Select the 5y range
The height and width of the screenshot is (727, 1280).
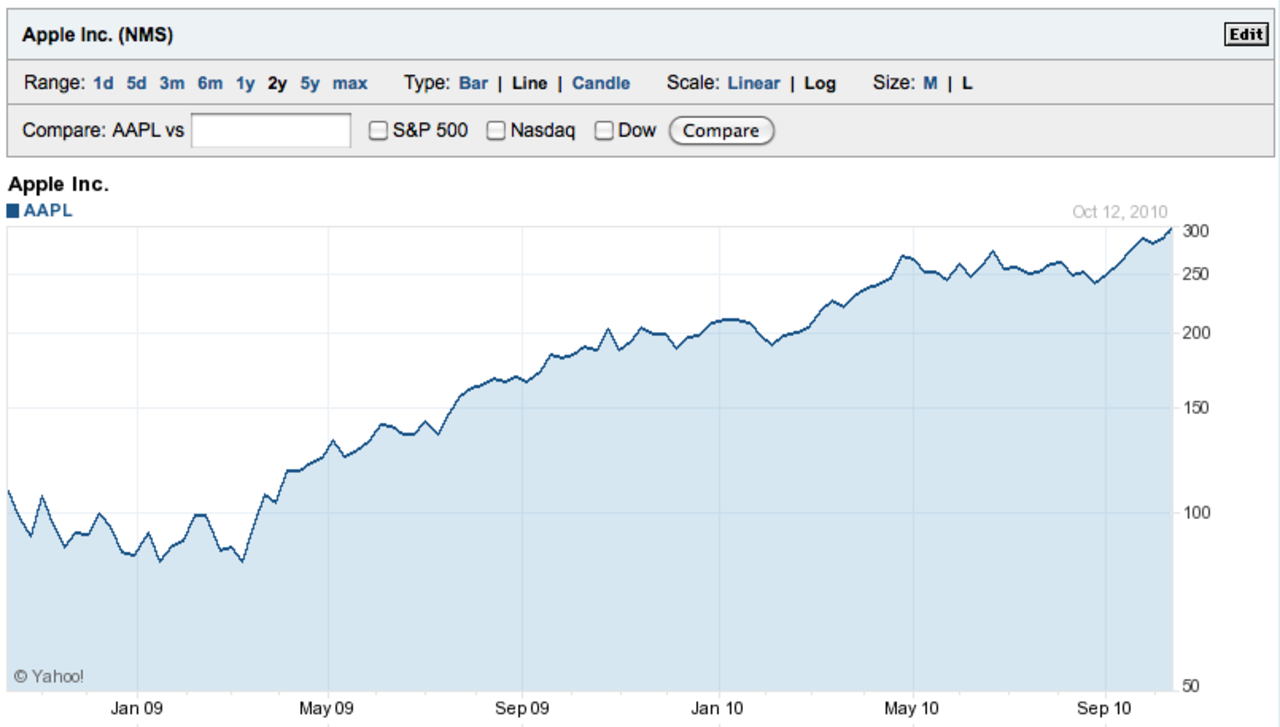tap(310, 84)
